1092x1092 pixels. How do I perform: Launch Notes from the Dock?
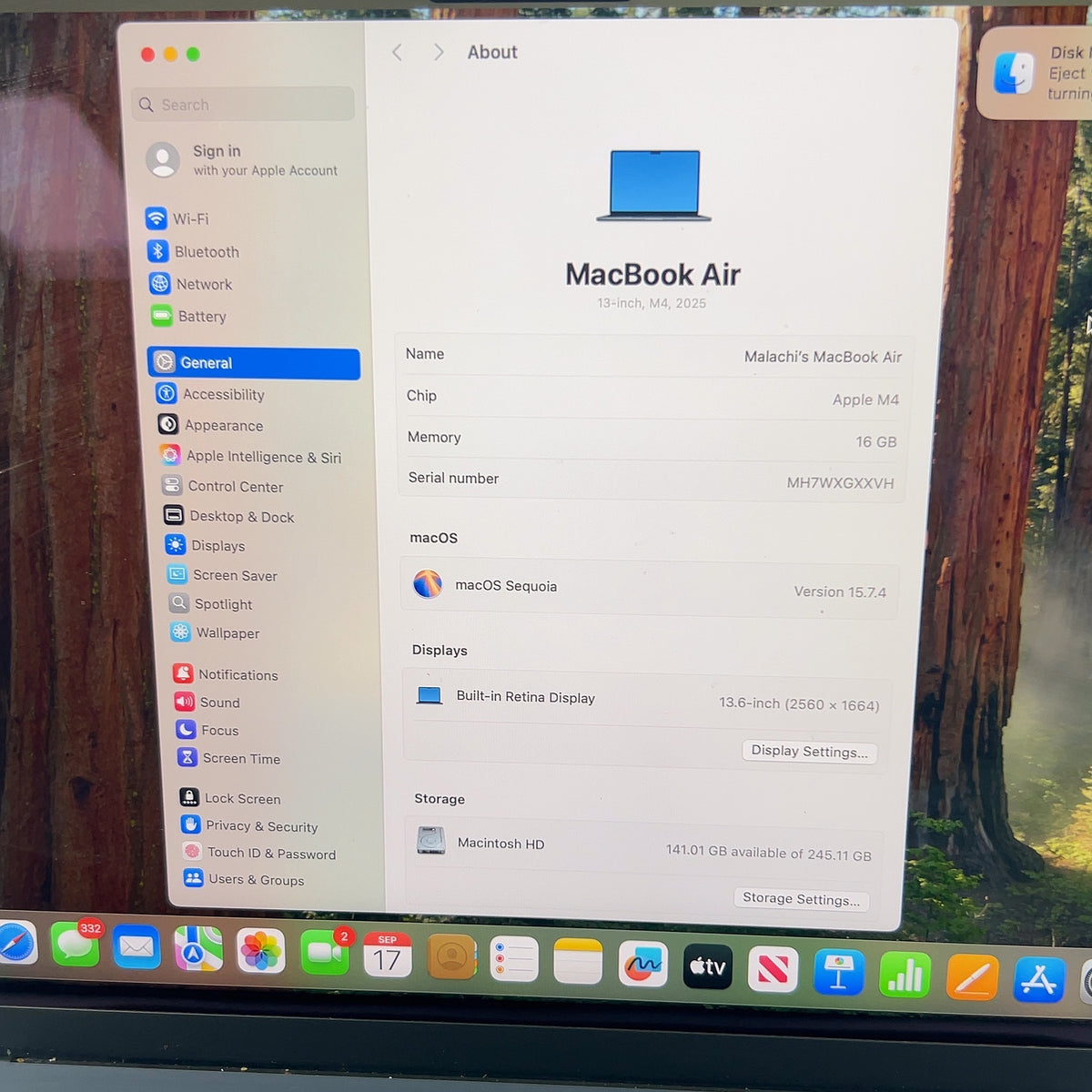[x=578, y=962]
